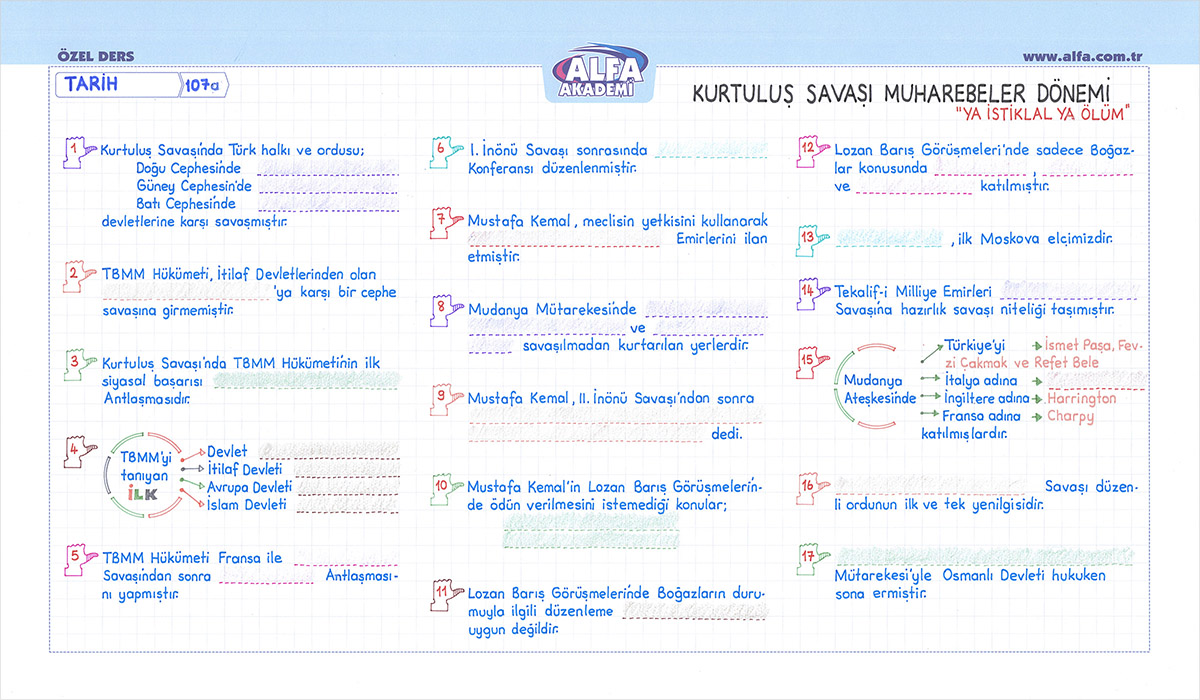
Task: Click "li ordunun ilk ve tek yenilgisidir"
Action: click(x=939, y=505)
